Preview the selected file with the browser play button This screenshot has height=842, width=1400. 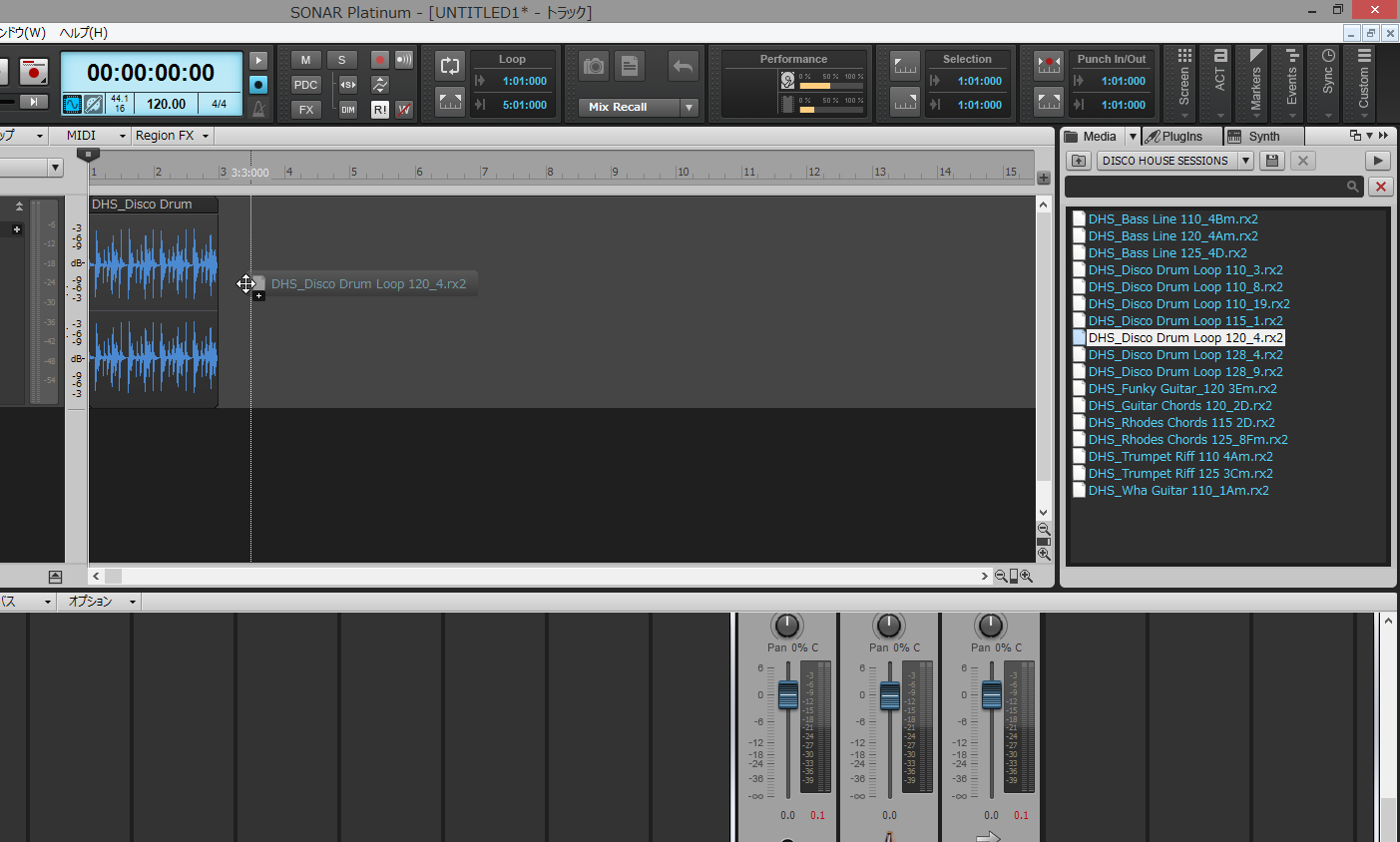tap(1378, 161)
